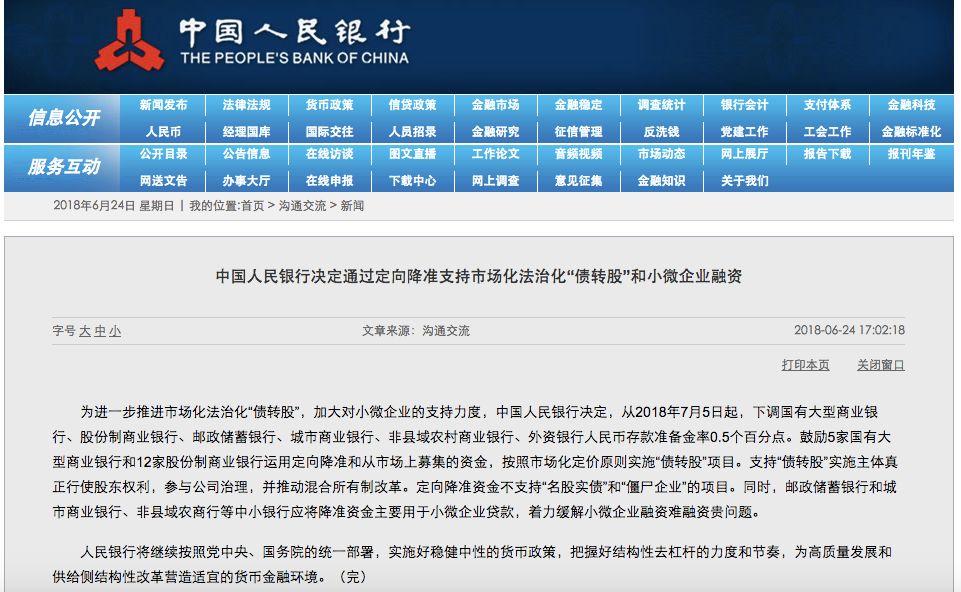Screen dimensions: 961x592
Task: Go to 金融科技 section
Action: tap(911, 105)
